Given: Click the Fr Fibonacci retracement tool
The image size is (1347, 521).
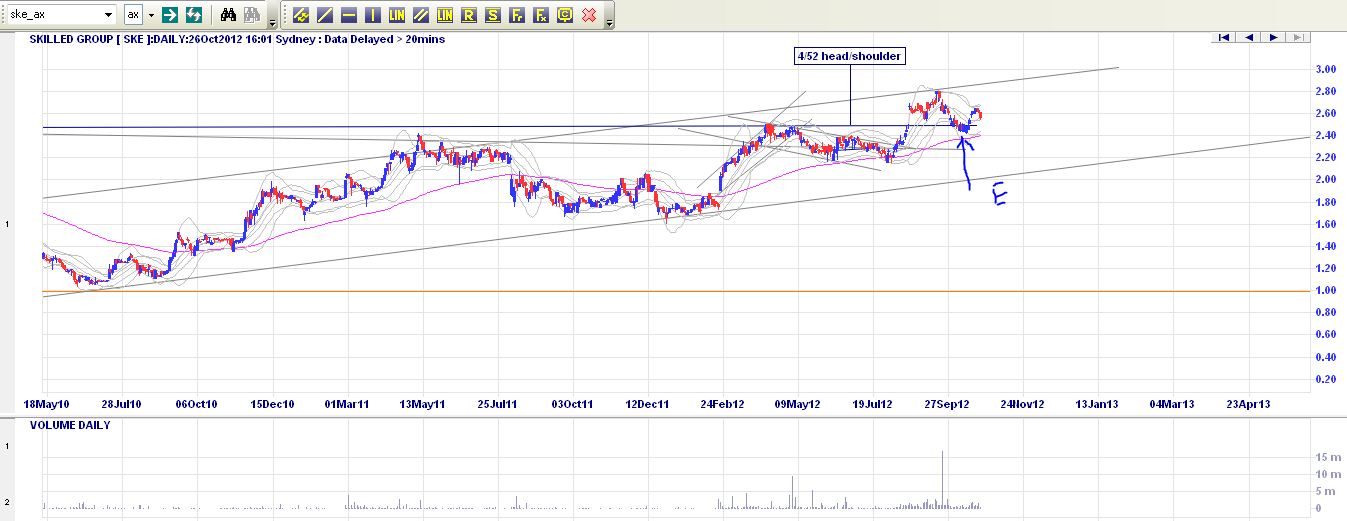Looking at the screenshot, I should pos(517,15).
